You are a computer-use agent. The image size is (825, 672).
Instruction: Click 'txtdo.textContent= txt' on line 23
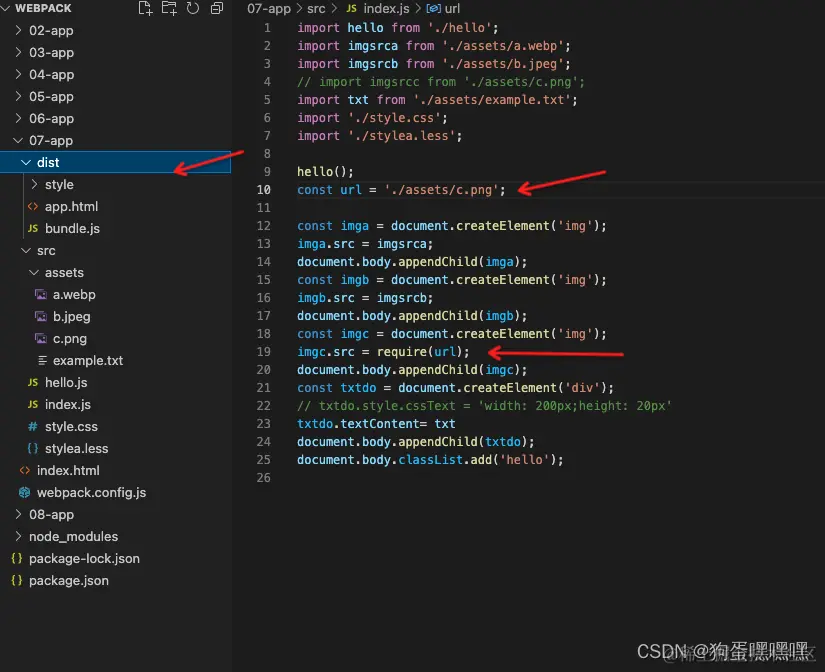[376, 424]
